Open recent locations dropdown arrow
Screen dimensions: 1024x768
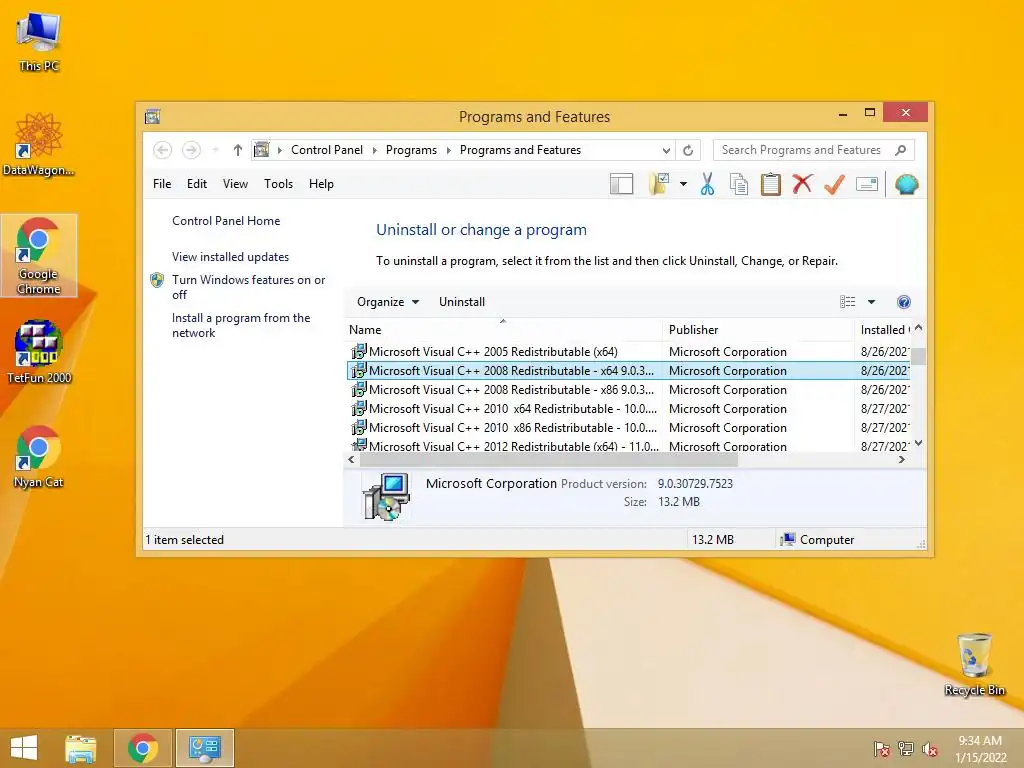[x=216, y=150]
